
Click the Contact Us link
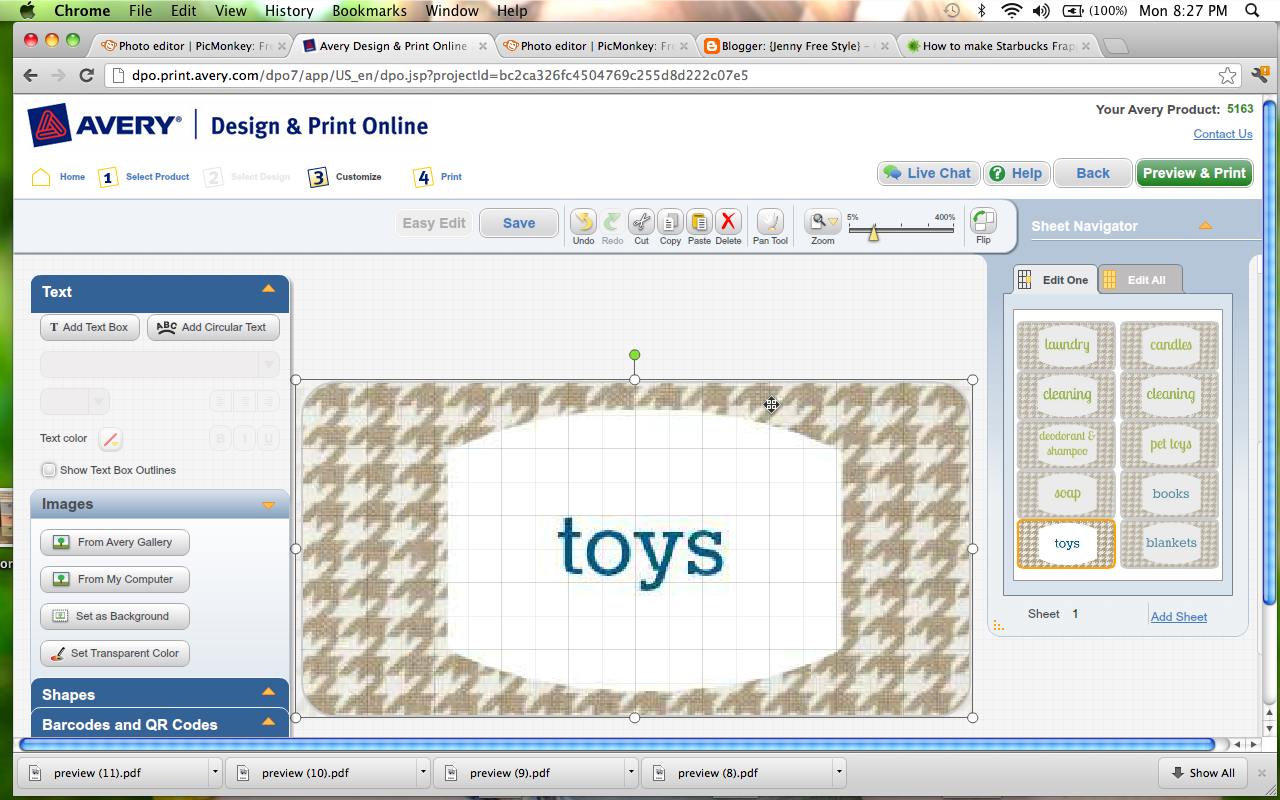click(1222, 134)
